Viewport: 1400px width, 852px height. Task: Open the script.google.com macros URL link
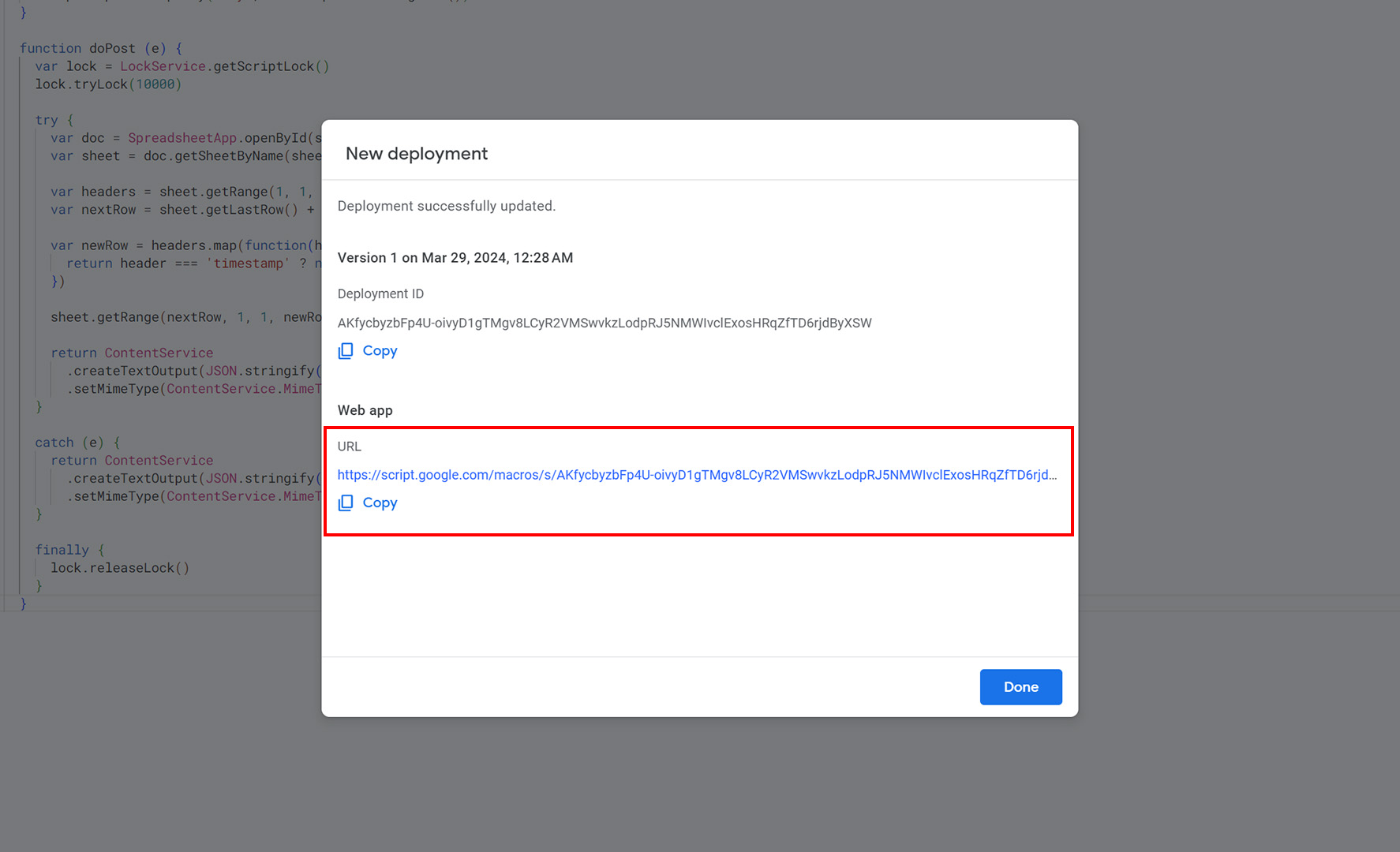pyautogui.click(x=696, y=475)
